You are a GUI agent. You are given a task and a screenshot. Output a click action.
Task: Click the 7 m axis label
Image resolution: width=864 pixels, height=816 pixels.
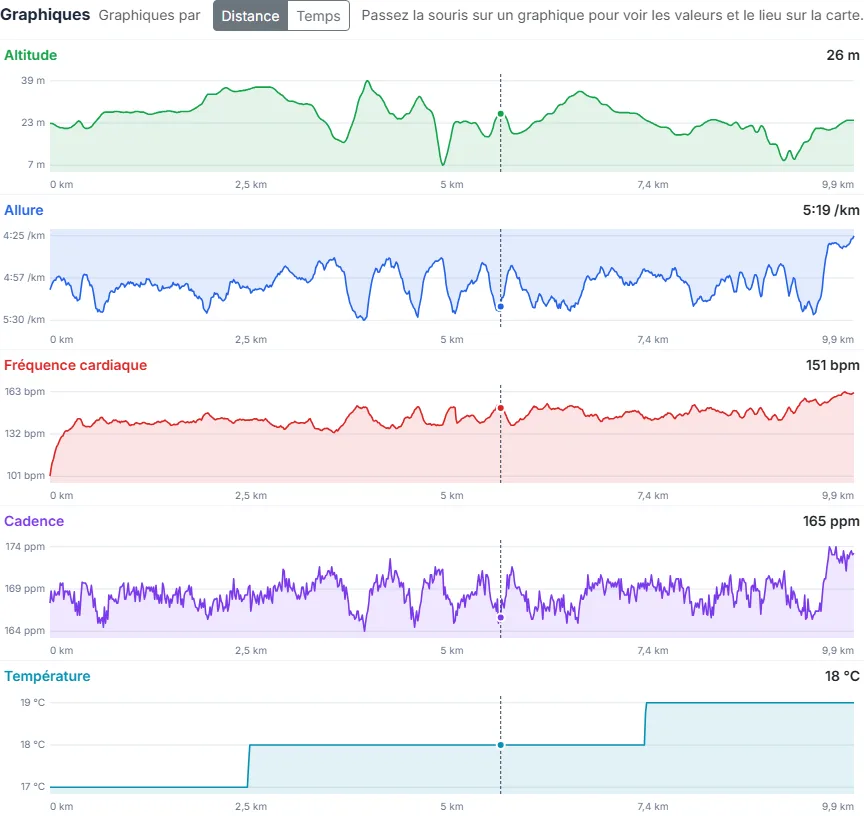pyautogui.click(x=36, y=164)
